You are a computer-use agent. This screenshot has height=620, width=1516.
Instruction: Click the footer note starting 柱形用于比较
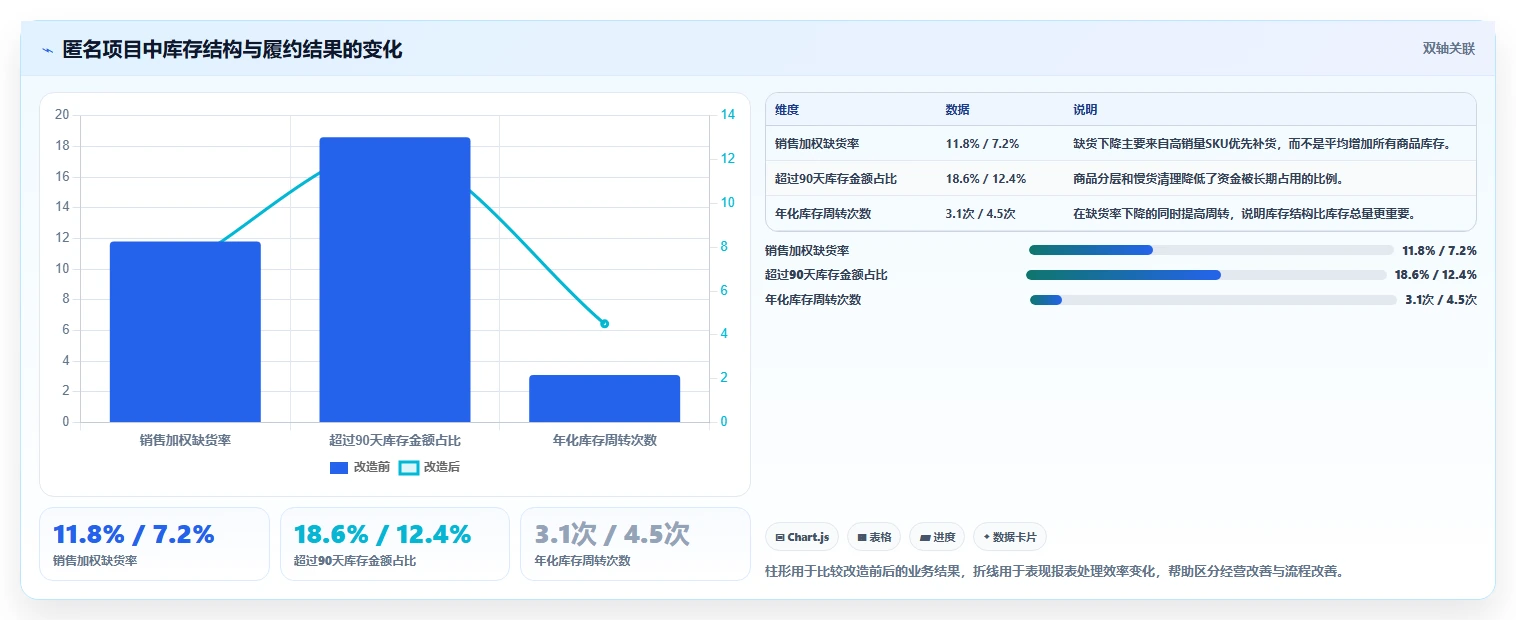click(x=1054, y=572)
